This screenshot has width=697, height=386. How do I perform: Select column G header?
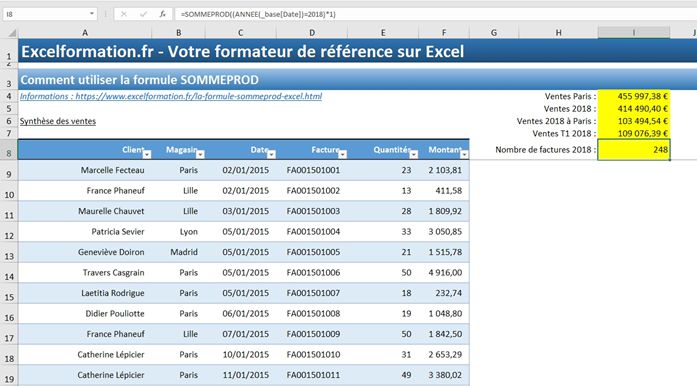(494, 32)
